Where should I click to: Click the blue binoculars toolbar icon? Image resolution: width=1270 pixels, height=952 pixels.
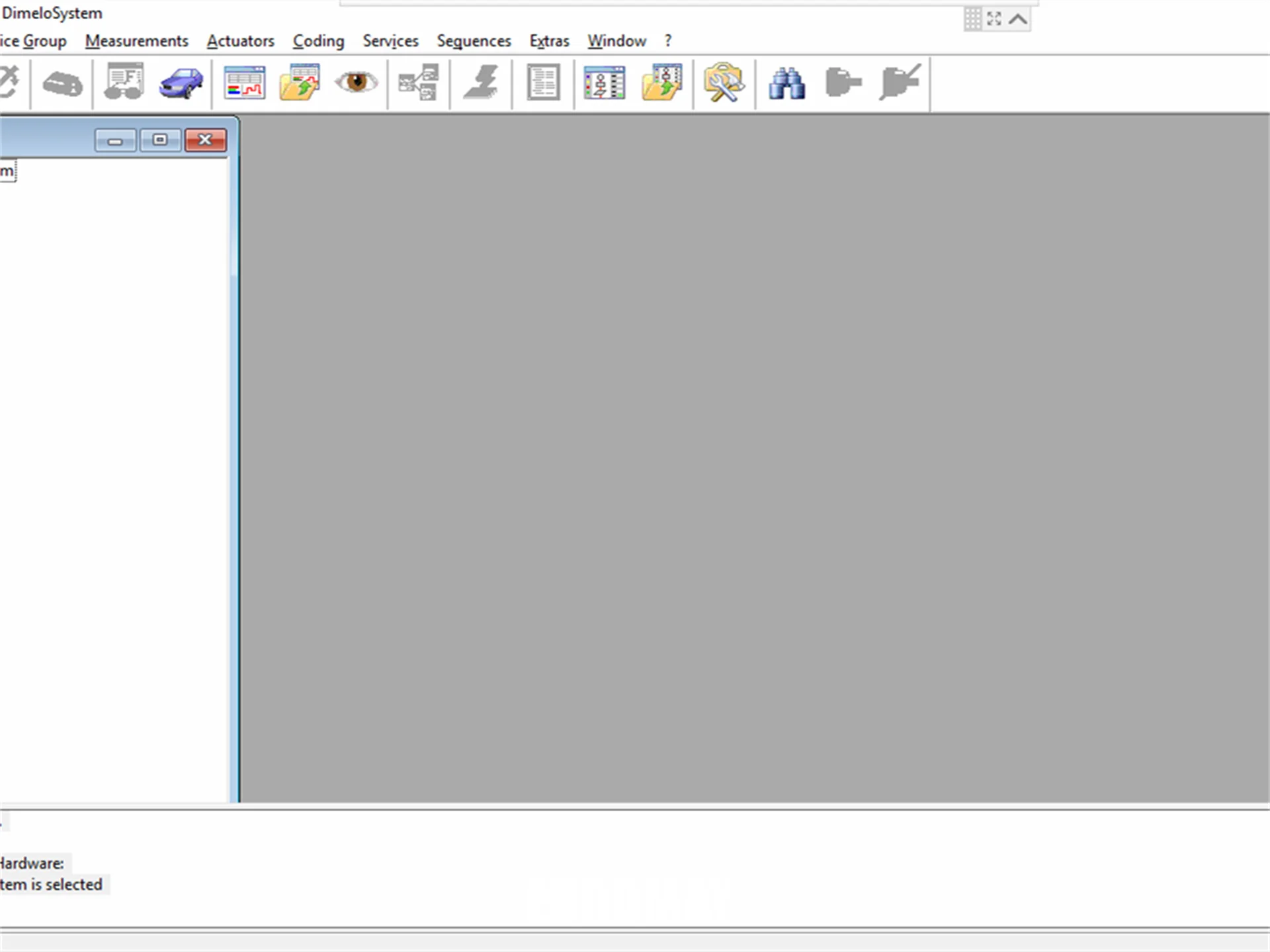coord(786,83)
